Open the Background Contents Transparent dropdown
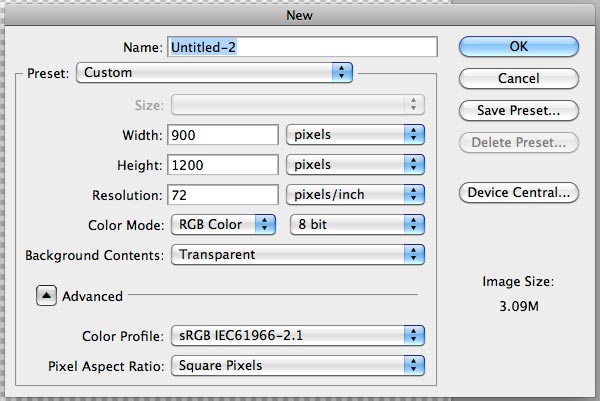 click(298, 254)
